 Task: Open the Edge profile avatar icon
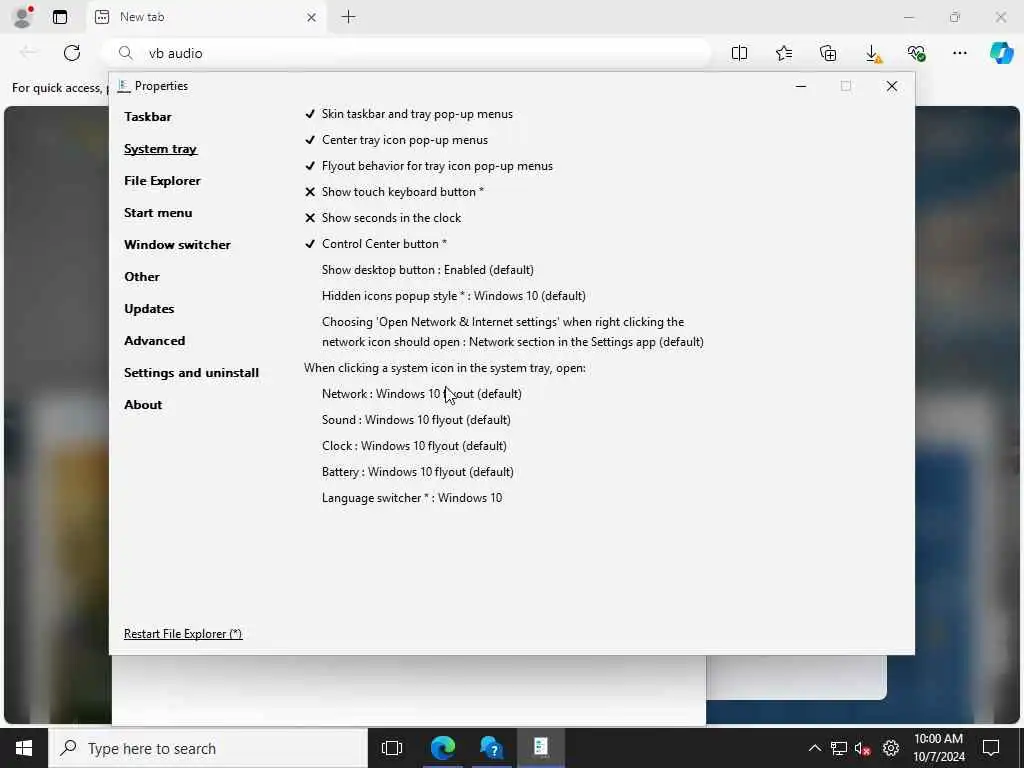pos(22,17)
